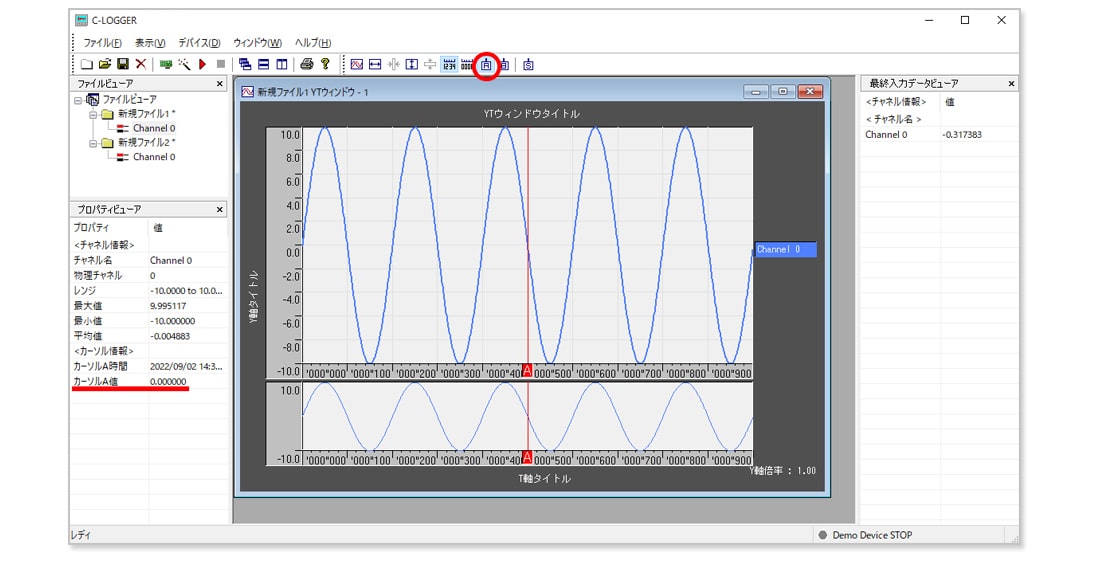The height and width of the screenshot is (562, 1100).
Task: Click the Save floppy disk icon
Action: coord(122,64)
